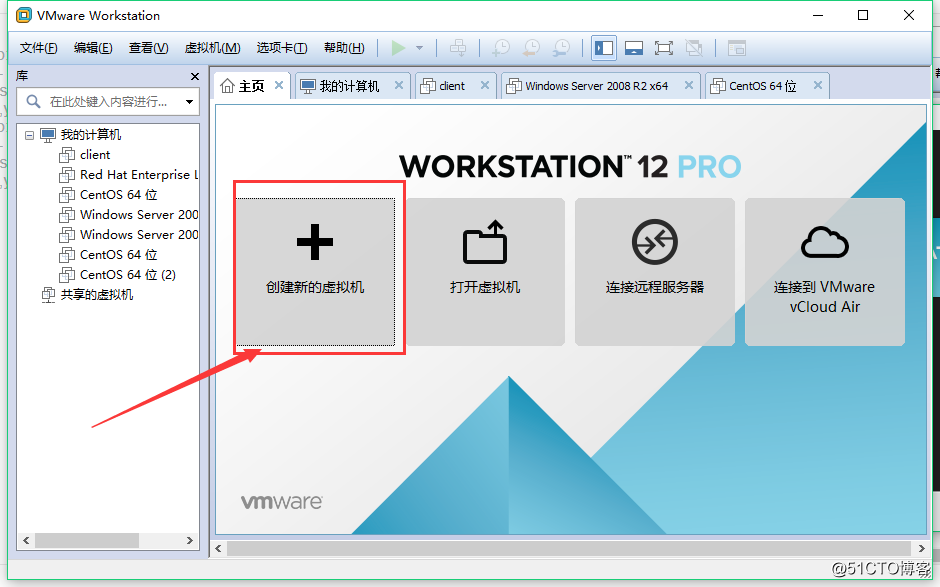The width and height of the screenshot is (940, 587).
Task: Open the power options dropdown arrow
Action: pyautogui.click(x=420, y=48)
